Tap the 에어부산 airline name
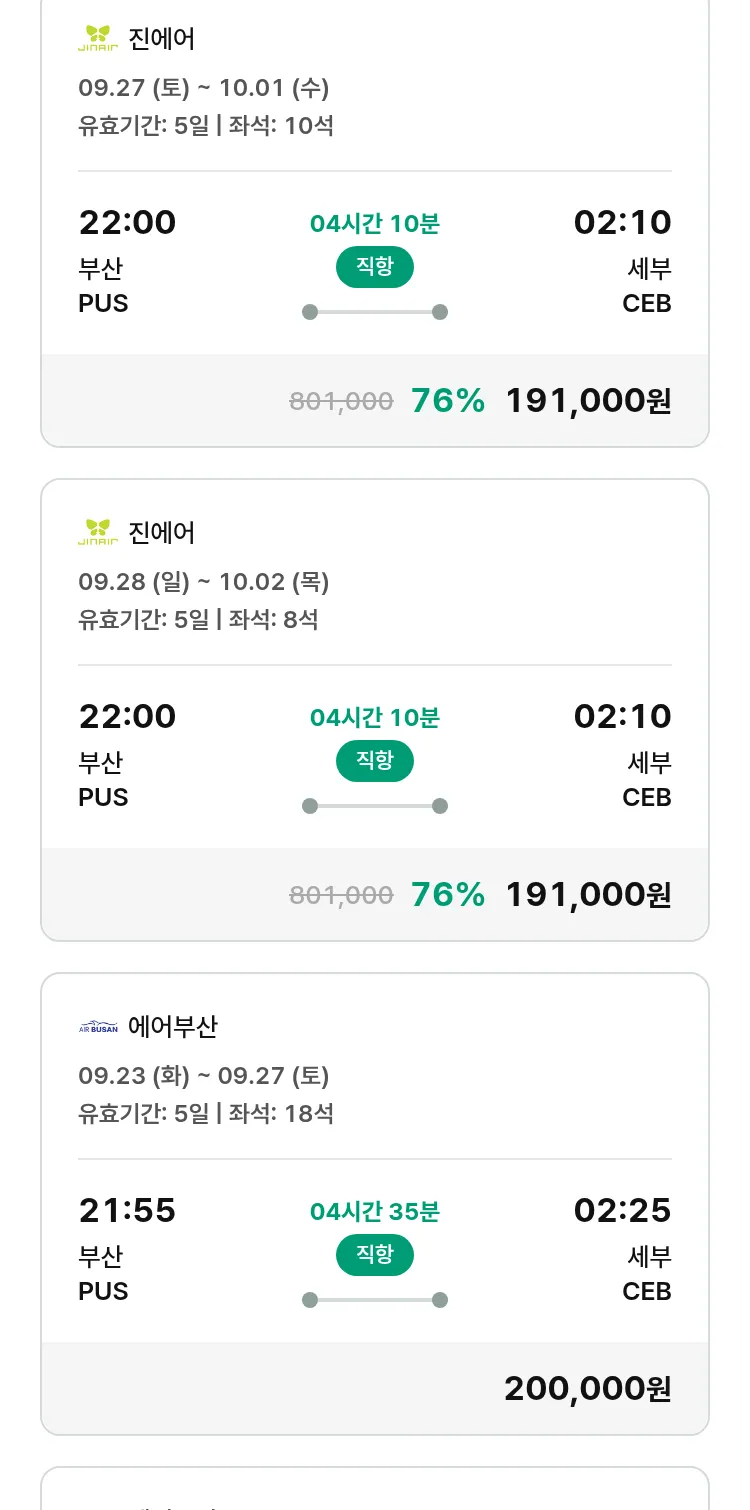The height and width of the screenshot is (1510, 750). 173,1027
